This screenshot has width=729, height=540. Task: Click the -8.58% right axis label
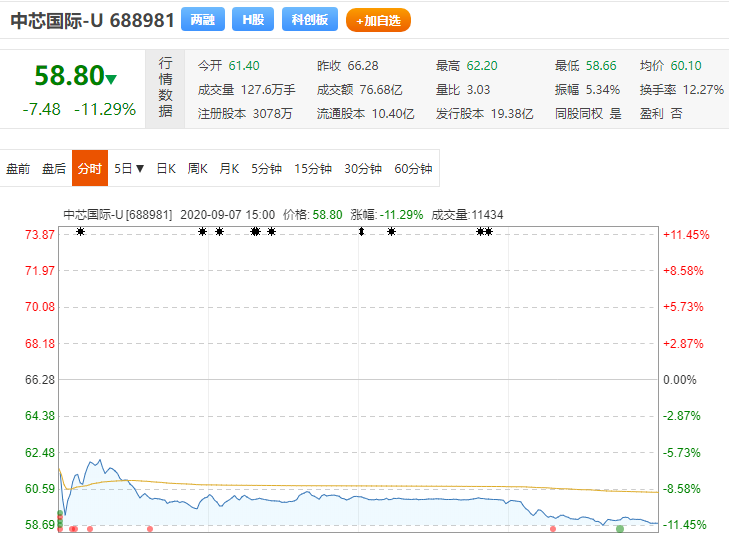(682, 489)
